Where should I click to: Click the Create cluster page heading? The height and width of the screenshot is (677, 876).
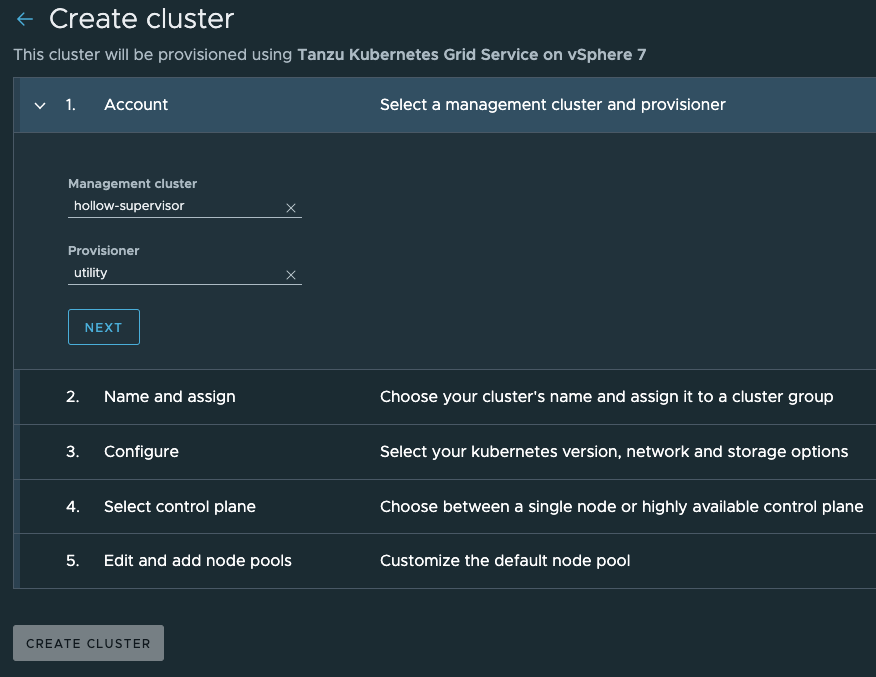[x=141, y=18]
